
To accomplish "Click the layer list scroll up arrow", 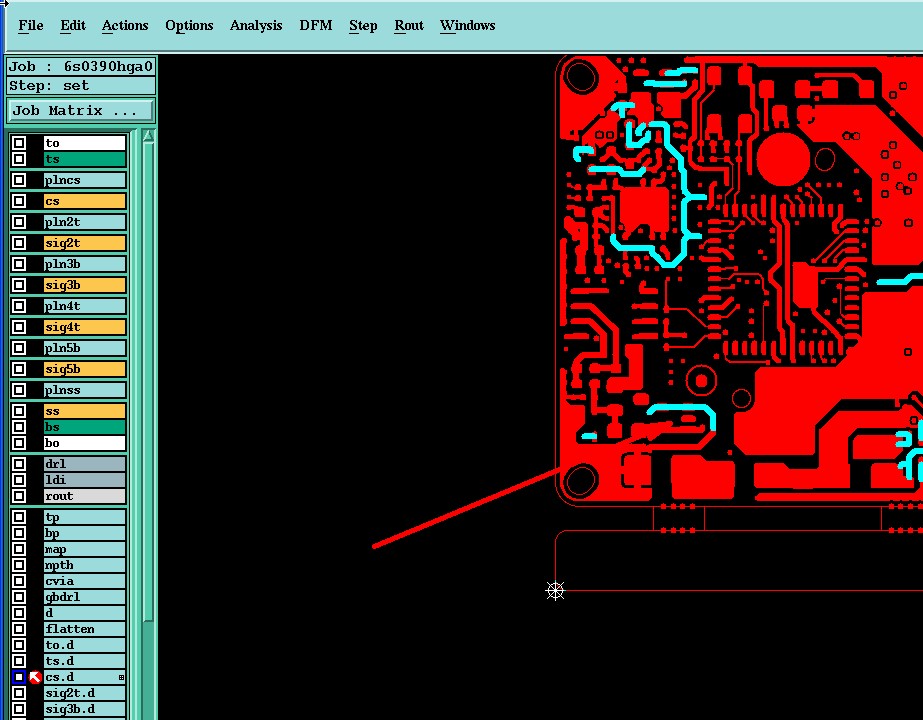I will (148, 137).
